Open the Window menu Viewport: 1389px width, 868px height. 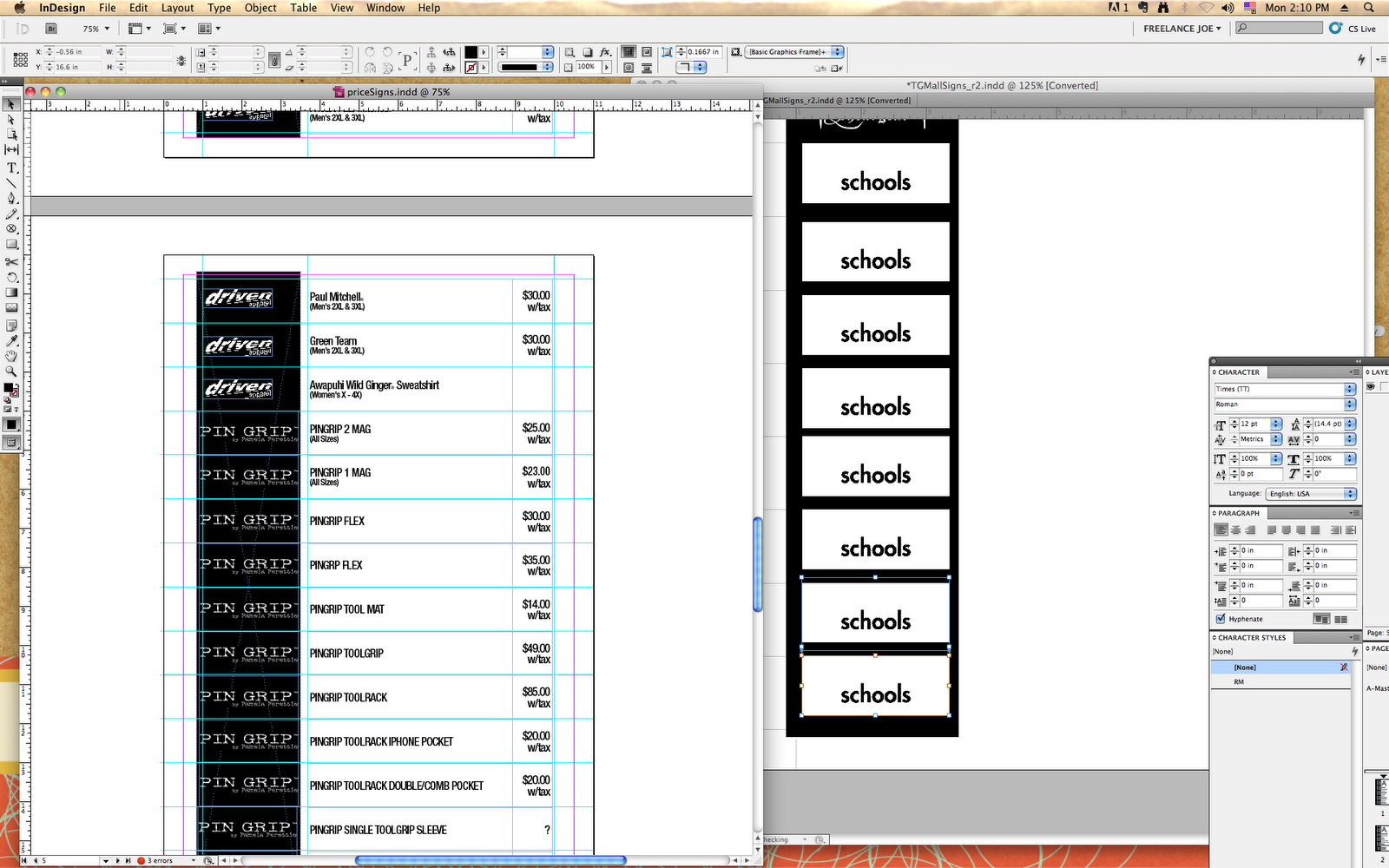385,8
